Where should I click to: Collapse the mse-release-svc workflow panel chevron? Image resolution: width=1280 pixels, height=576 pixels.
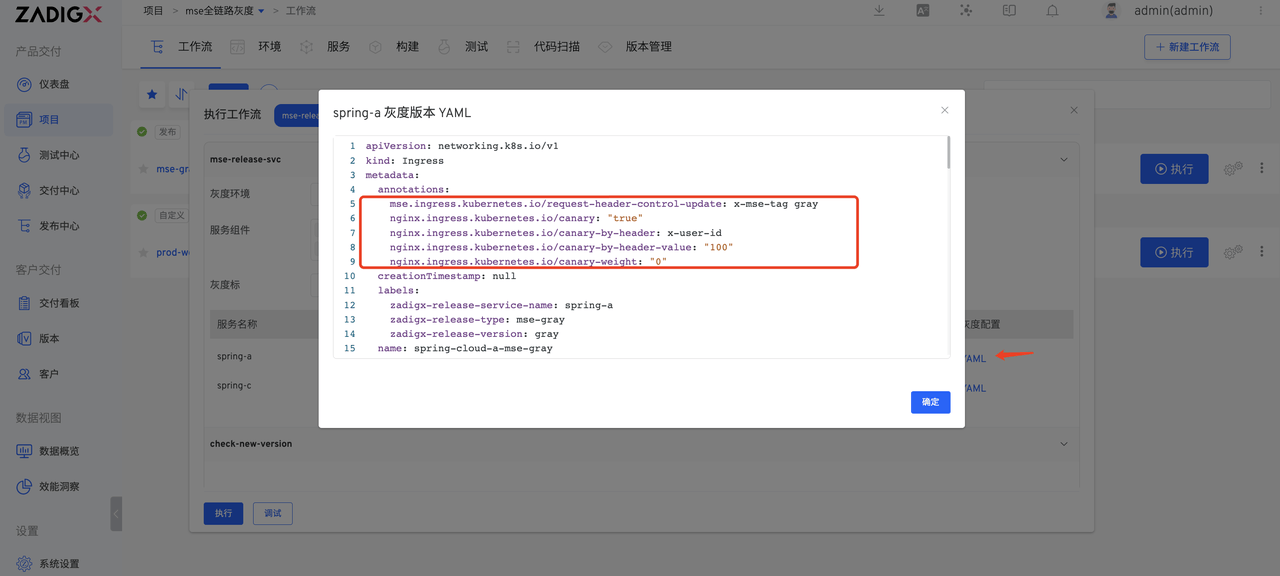1062,158
